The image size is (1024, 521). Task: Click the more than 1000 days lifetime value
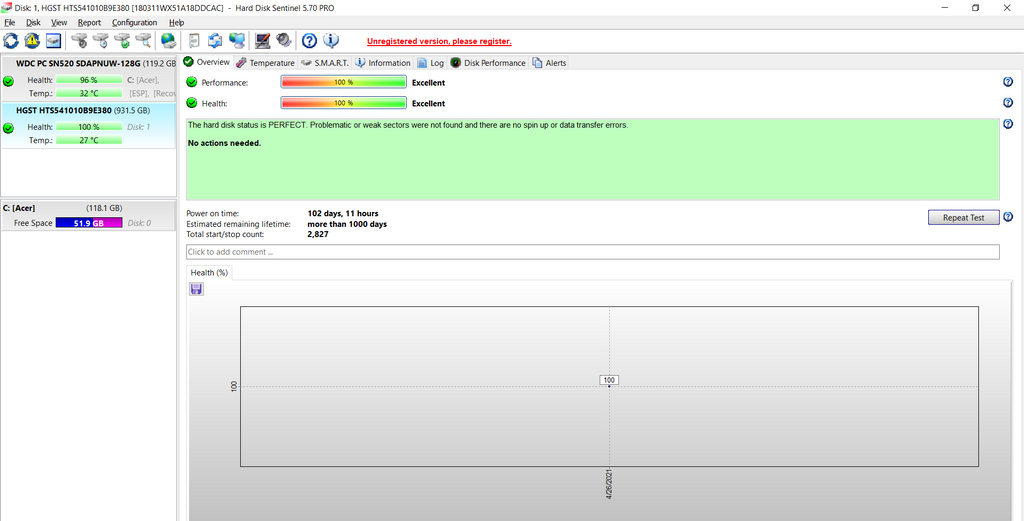click(347, 224)
